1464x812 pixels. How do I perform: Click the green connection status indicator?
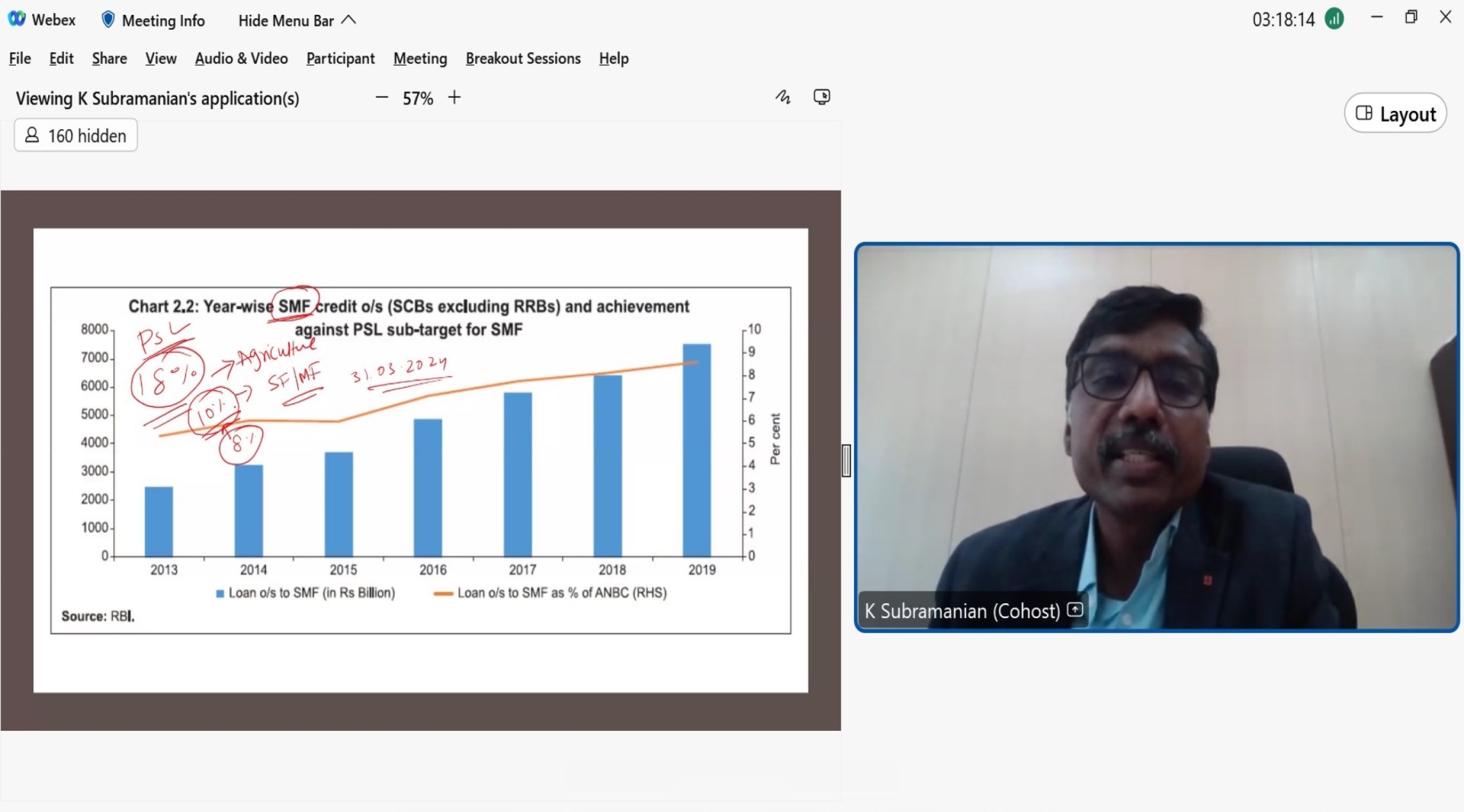(x=1334, y=19)
